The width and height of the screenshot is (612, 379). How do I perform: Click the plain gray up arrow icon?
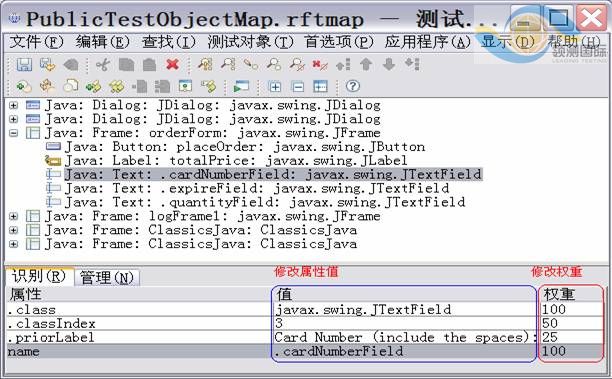coord(366,64)
